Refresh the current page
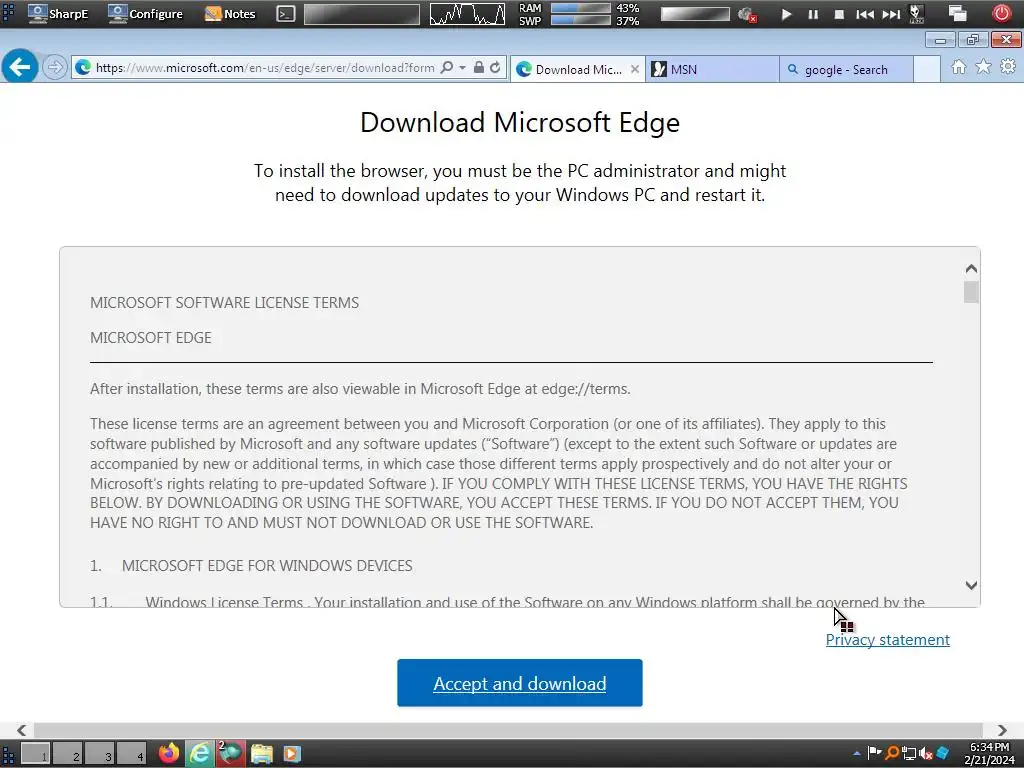Viewport: 1024px width, 768px height. coord(496,67)
